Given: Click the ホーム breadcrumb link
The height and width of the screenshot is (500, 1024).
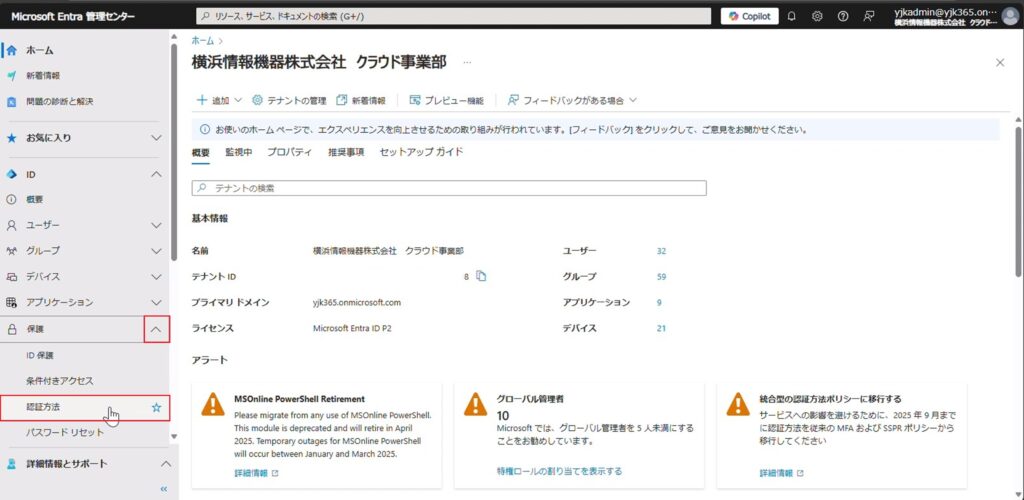Looking at the screenshot, I should (202, 40).
